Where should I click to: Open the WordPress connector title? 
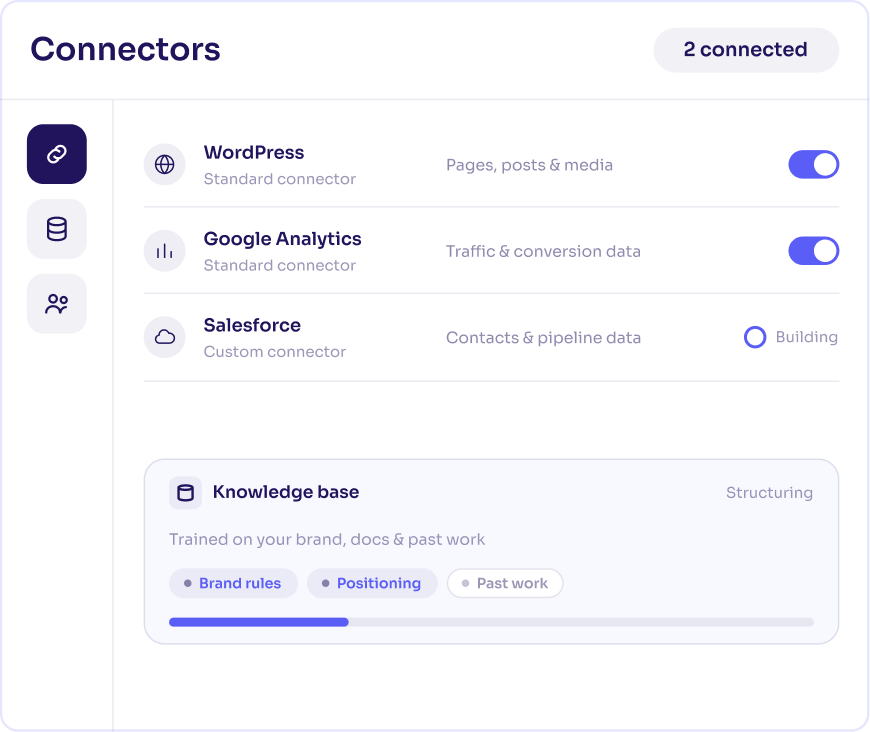pyautogui.click(x=254, y=153)
